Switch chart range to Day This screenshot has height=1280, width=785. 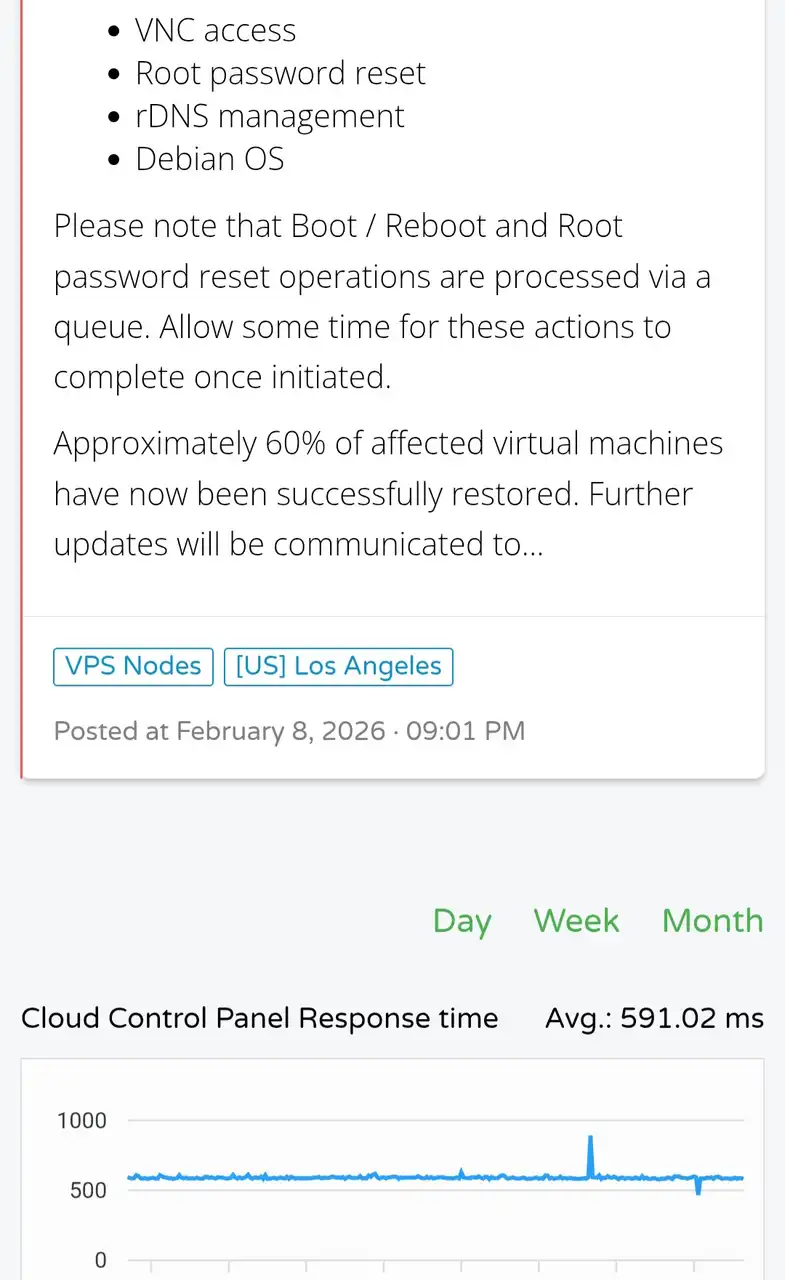(x=461, y=920)
